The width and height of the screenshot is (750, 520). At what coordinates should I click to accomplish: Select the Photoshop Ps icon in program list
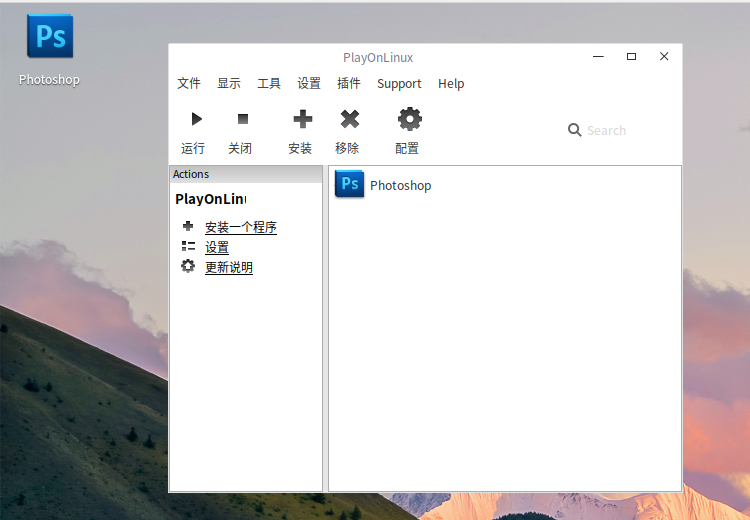point(349,184)
